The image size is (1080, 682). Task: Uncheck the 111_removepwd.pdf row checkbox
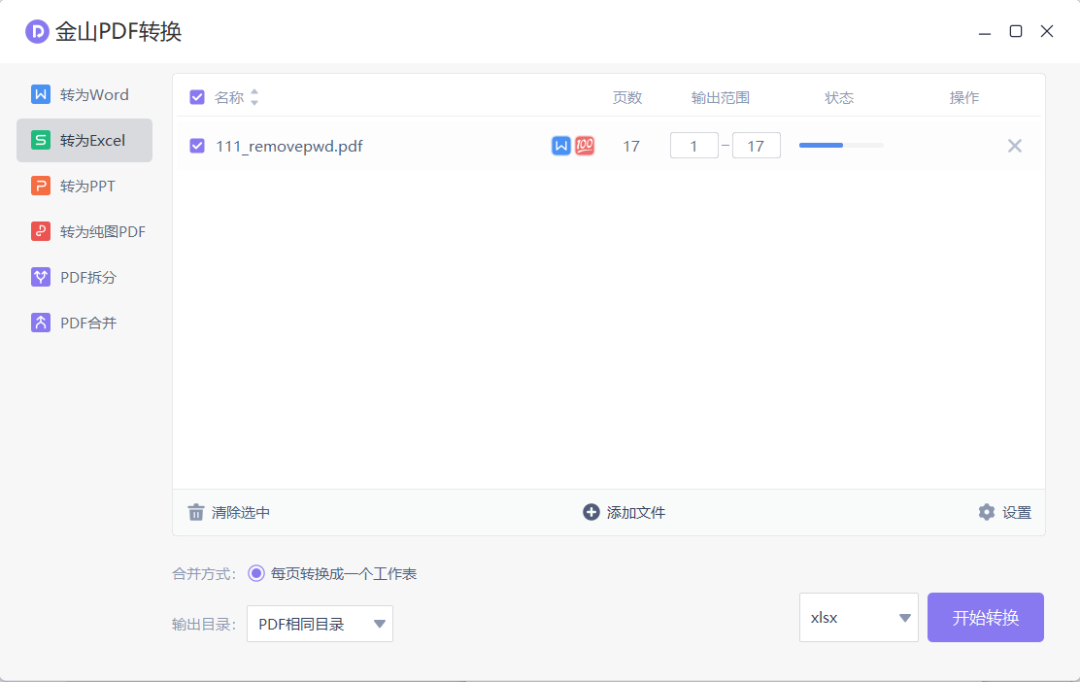pos(197,146)
